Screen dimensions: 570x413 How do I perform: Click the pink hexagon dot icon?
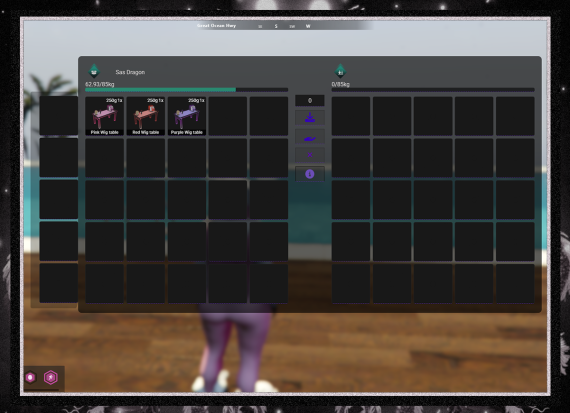point(31,377)
